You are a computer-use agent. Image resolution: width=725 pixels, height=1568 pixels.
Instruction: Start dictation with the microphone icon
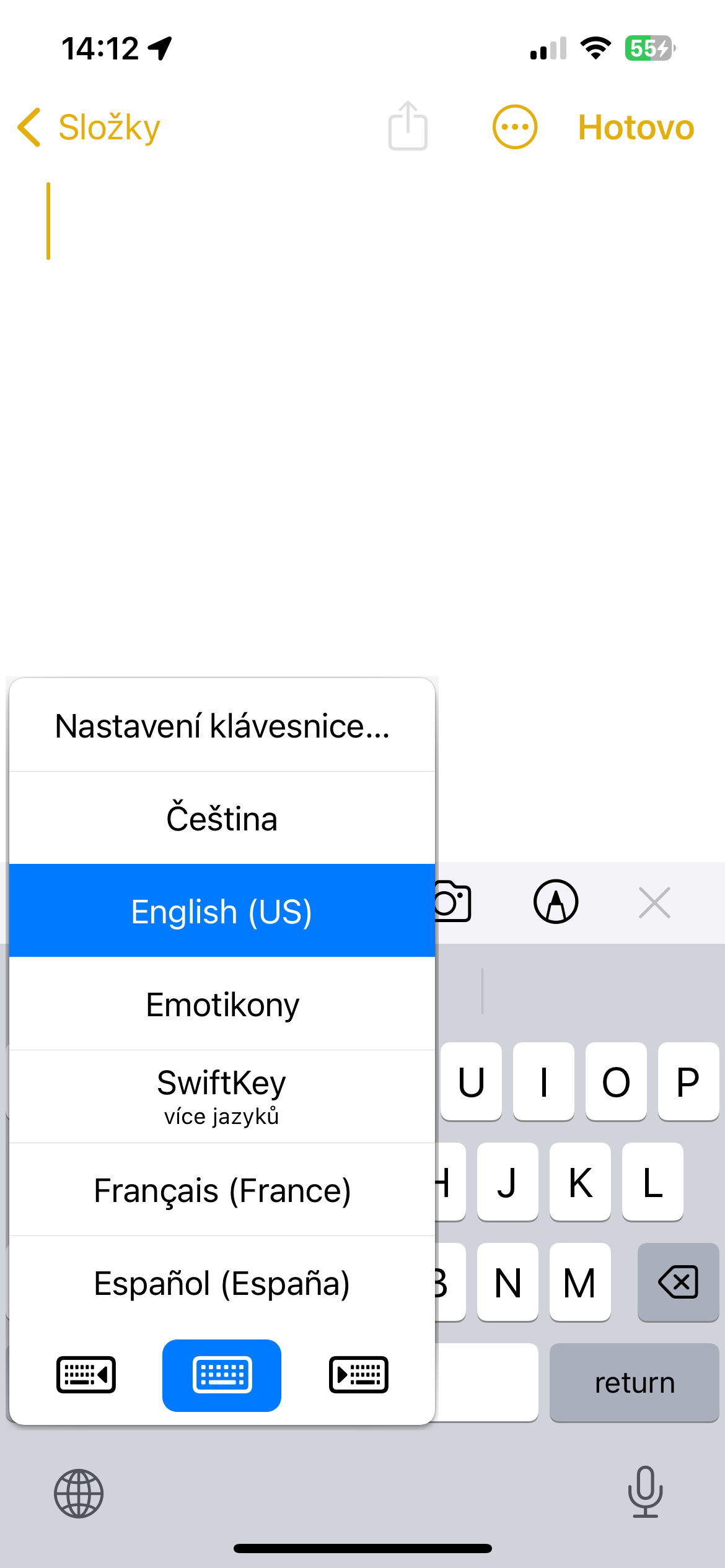click(645, 1492)
